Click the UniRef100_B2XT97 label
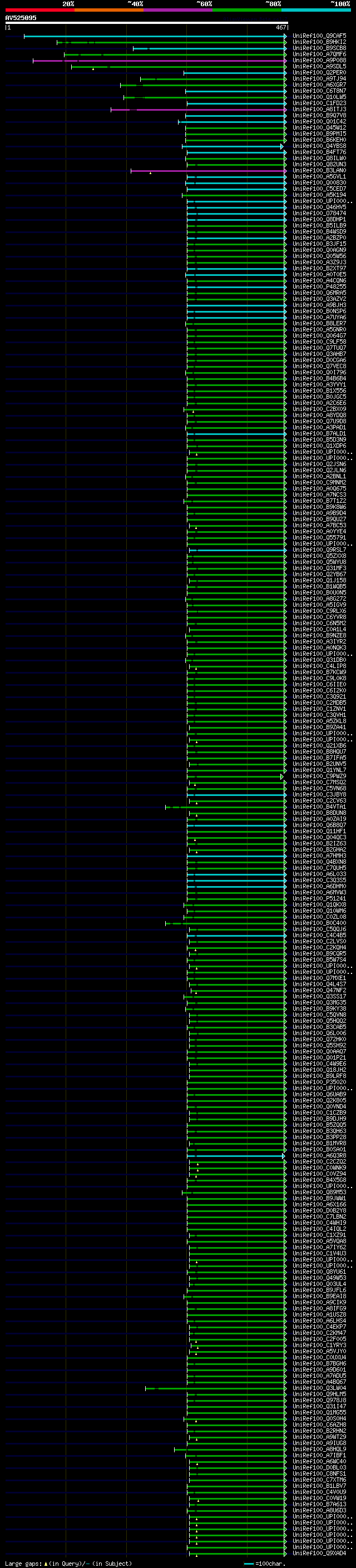 tap(319, 269)
